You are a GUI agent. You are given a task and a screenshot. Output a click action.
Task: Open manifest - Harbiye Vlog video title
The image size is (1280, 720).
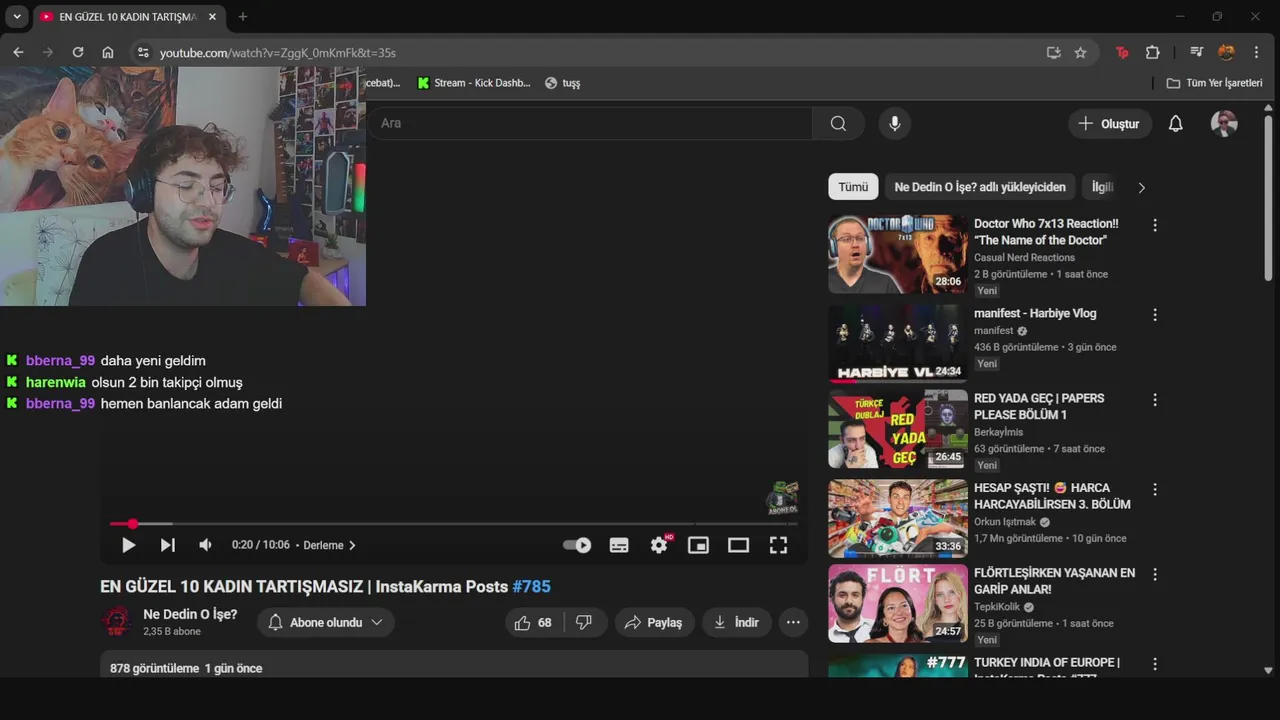click(1035, 313)
